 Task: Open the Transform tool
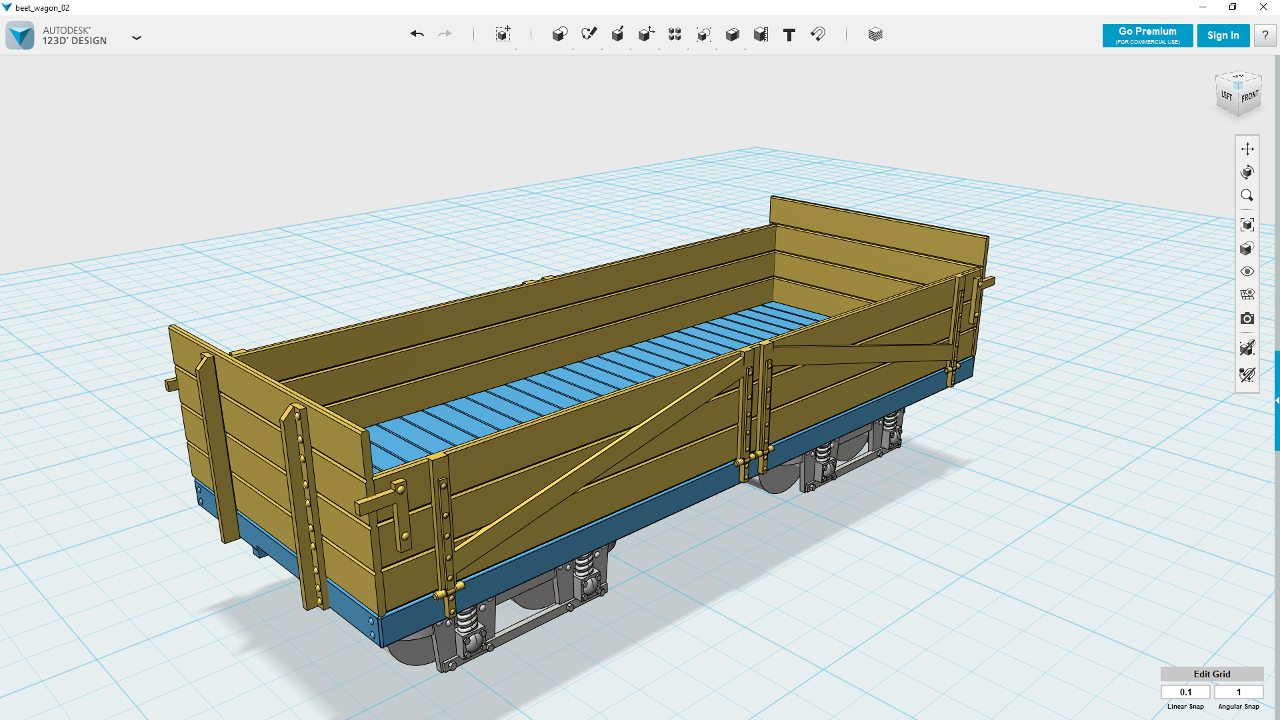point(503,34)
